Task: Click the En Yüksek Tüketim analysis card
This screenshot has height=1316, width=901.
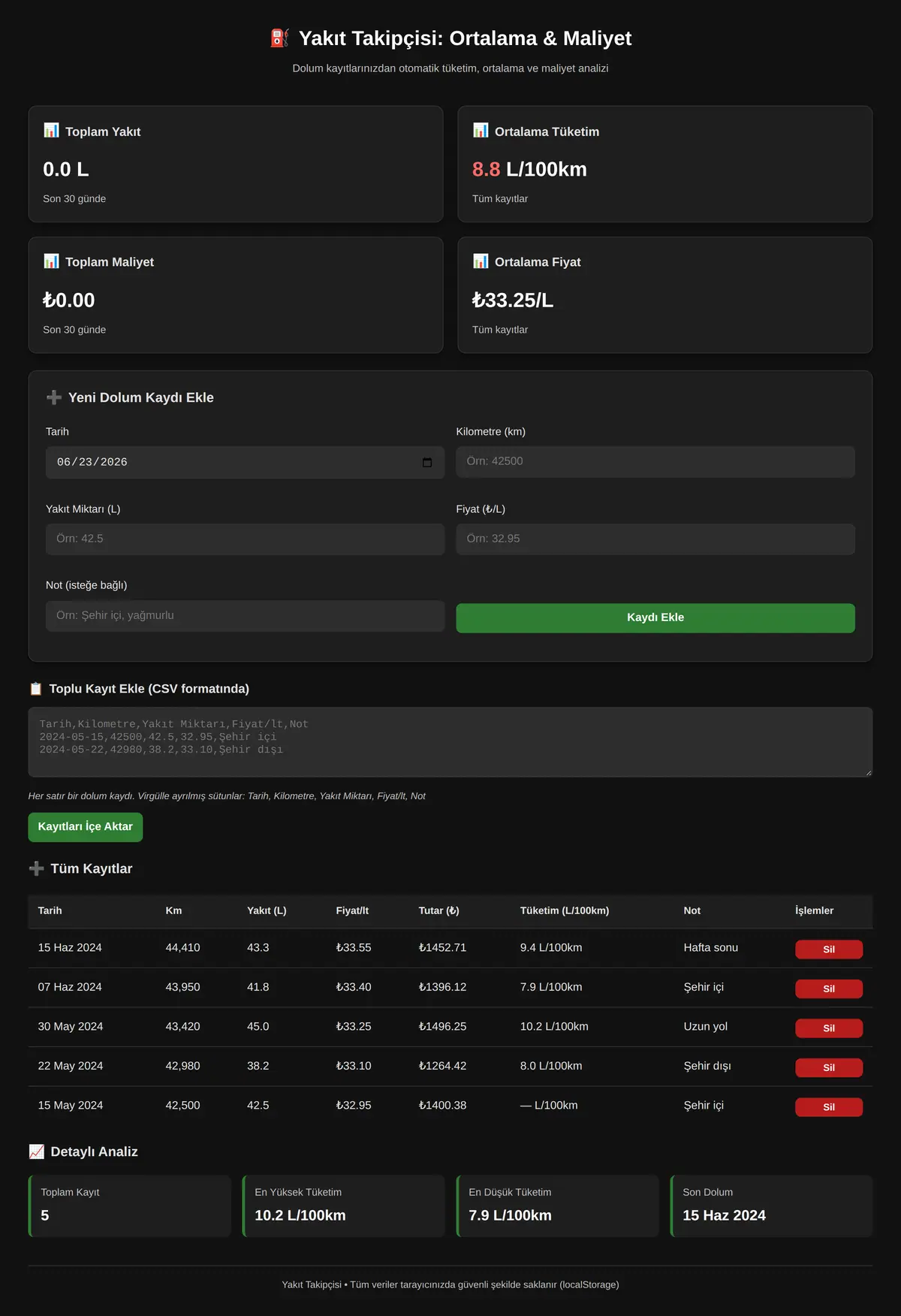Action: [344, 1206]
